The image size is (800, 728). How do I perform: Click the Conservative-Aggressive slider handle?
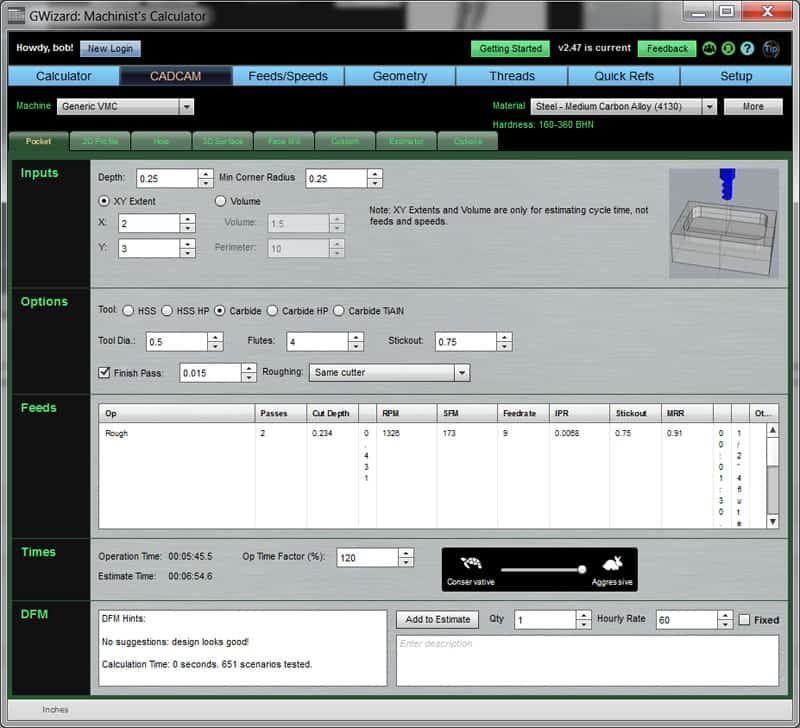pos(582,567)
